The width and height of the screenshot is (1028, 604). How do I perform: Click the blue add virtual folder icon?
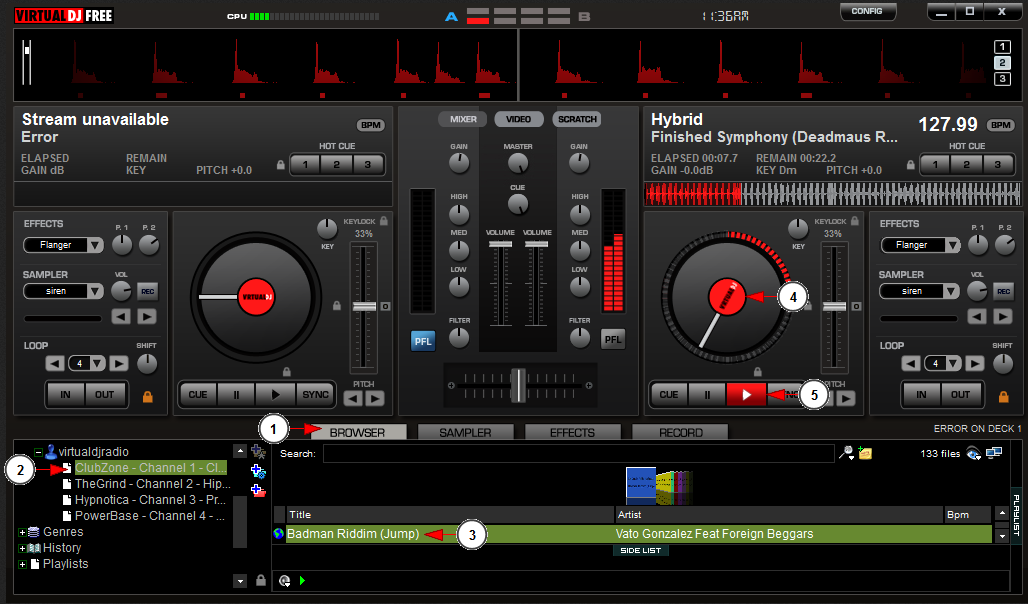258,471
